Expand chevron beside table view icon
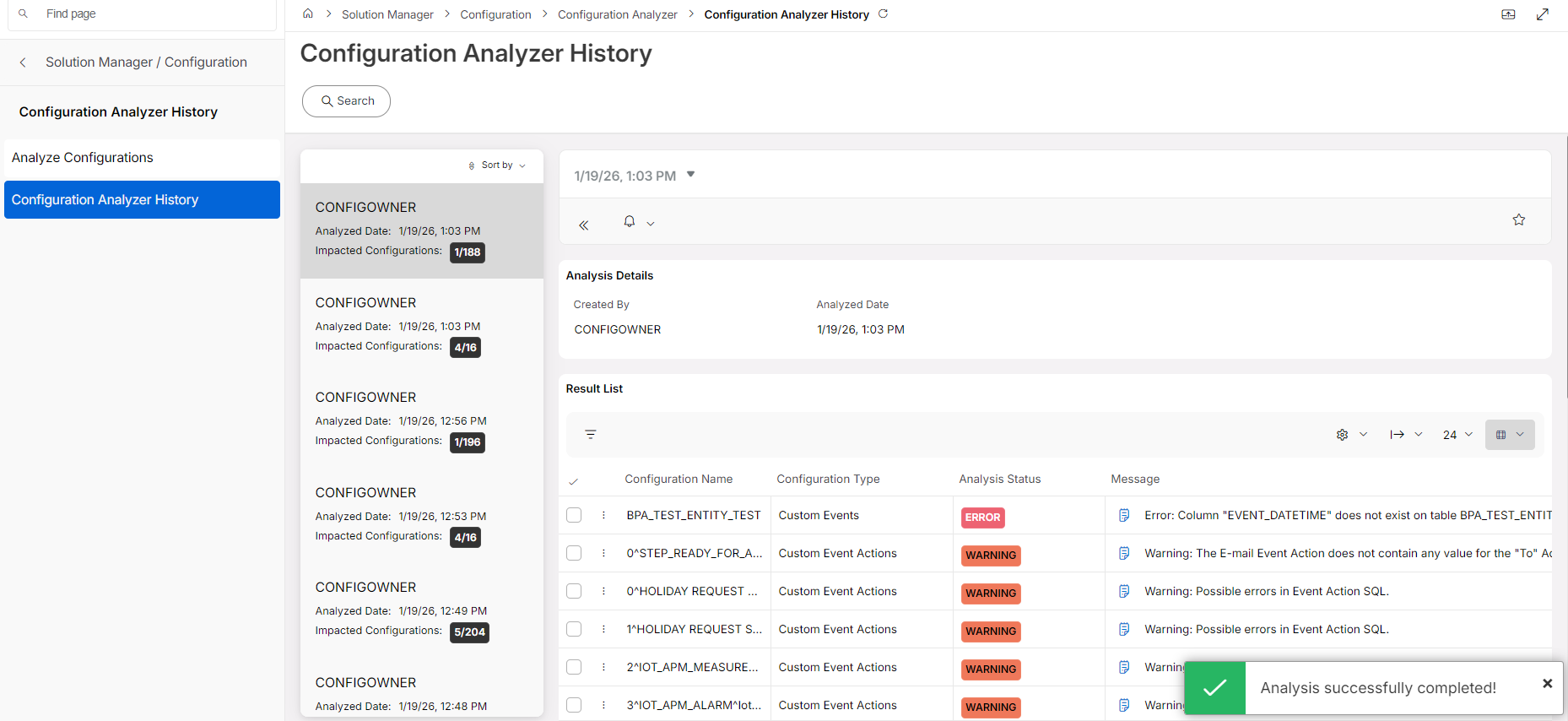 click(1520, 435)
